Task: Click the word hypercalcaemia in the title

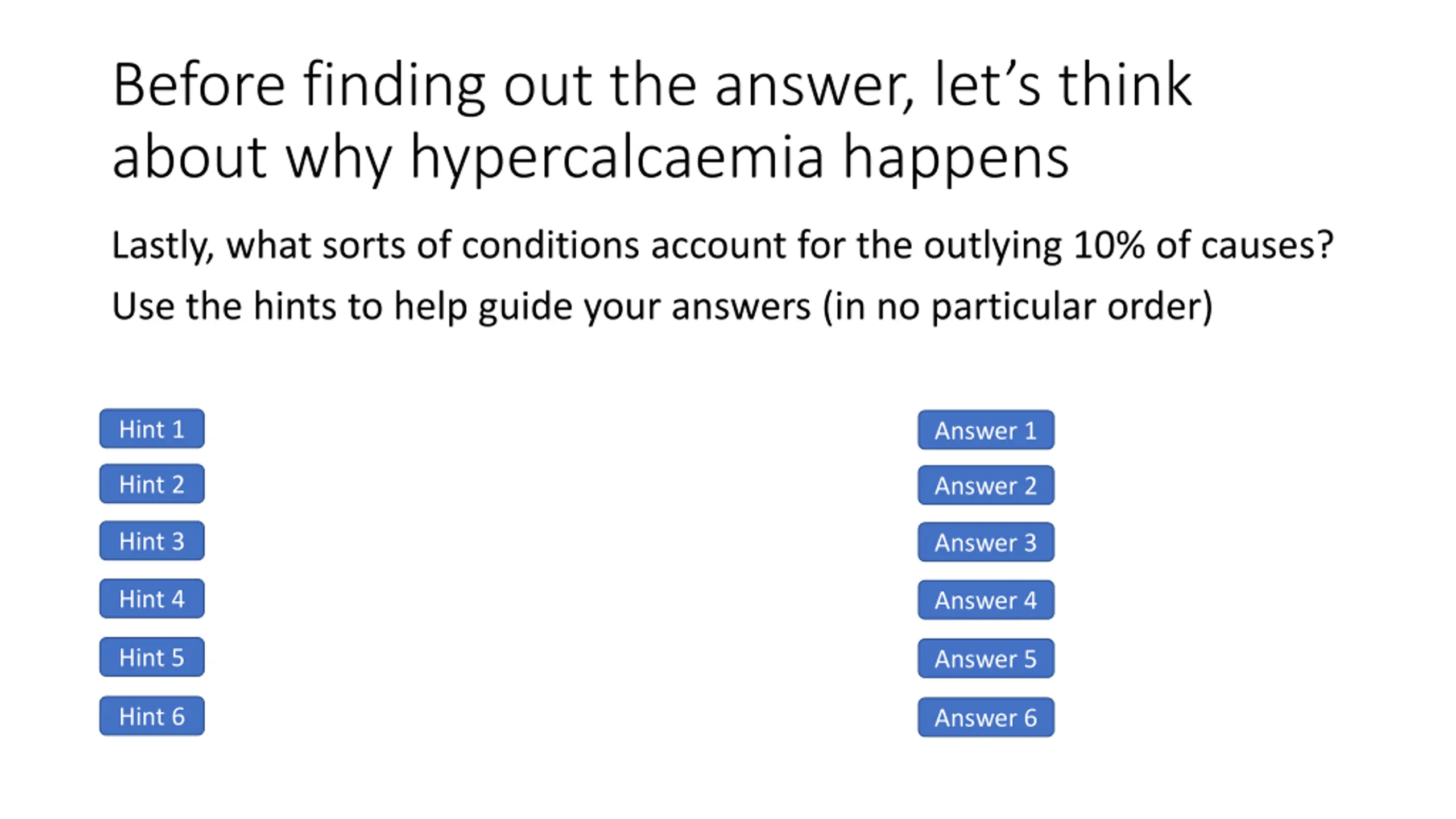Action: [x=617, y=159]
